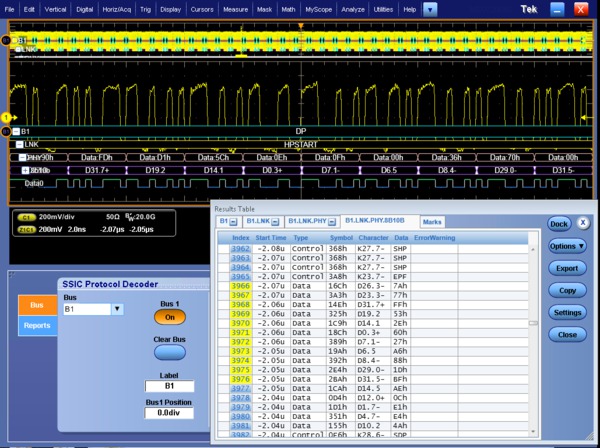
Task: Sort by the Start Time column header
Action: pos(271,238)
